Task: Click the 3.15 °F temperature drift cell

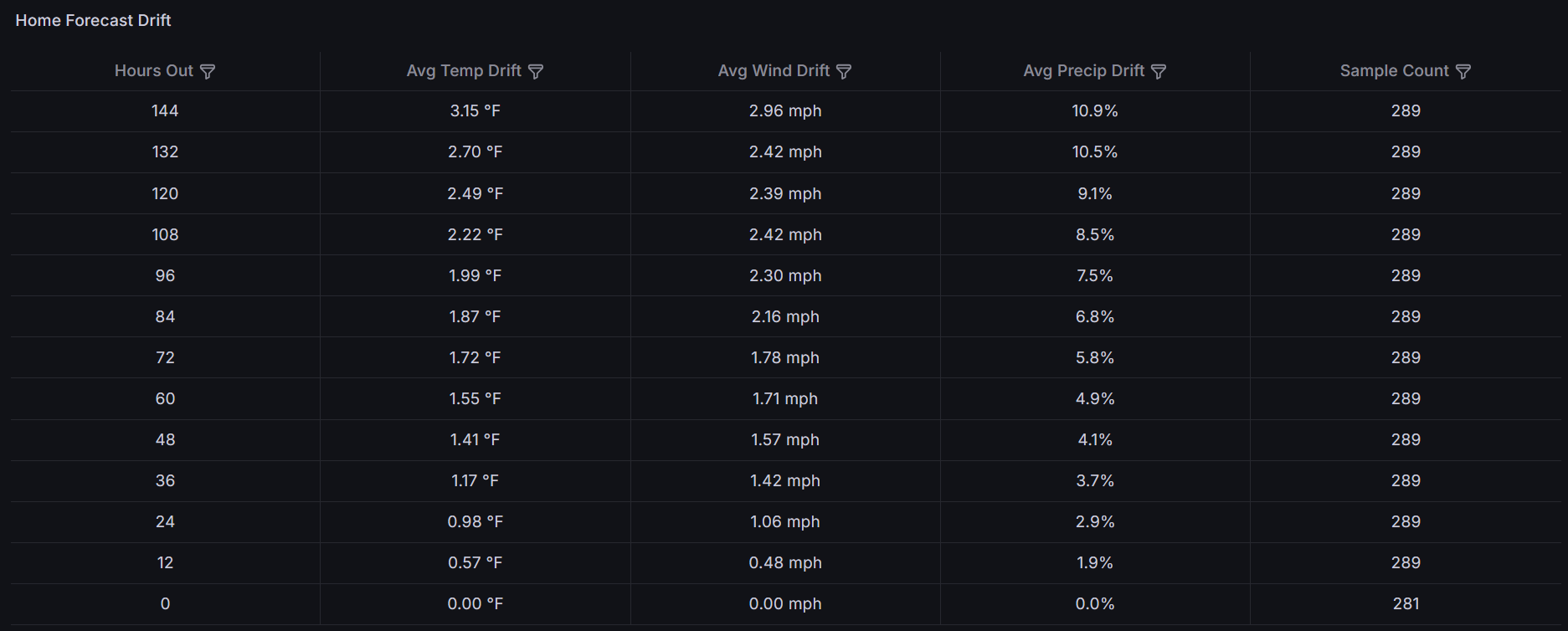Action: point(474,110)
